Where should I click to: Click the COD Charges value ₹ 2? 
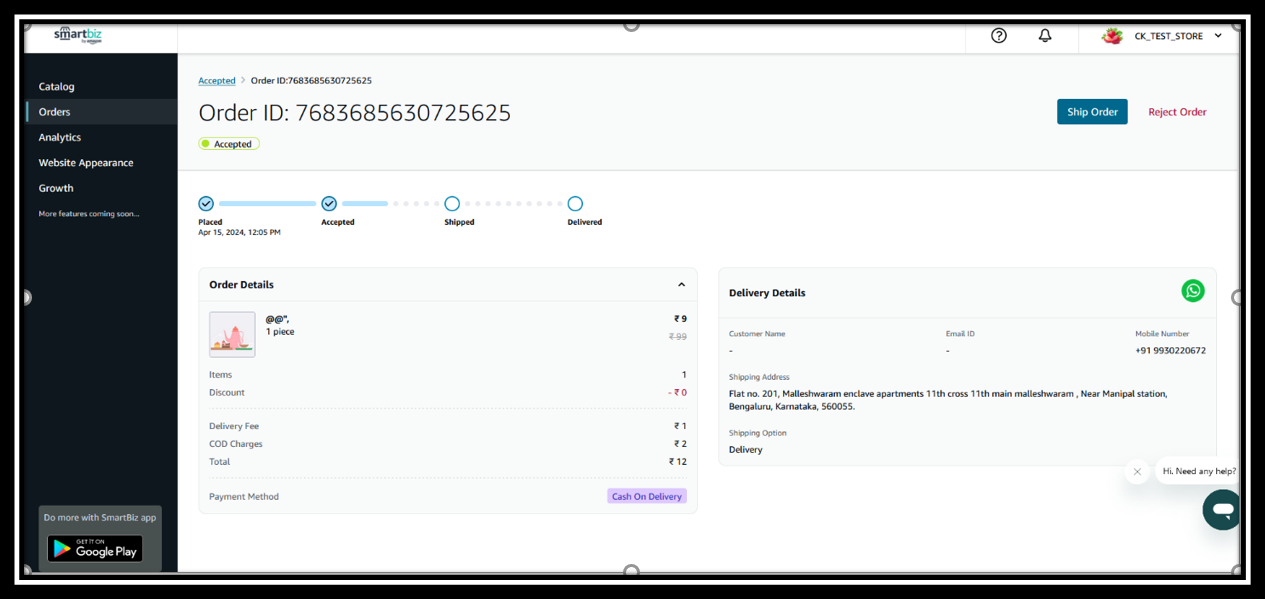(680, 444)
